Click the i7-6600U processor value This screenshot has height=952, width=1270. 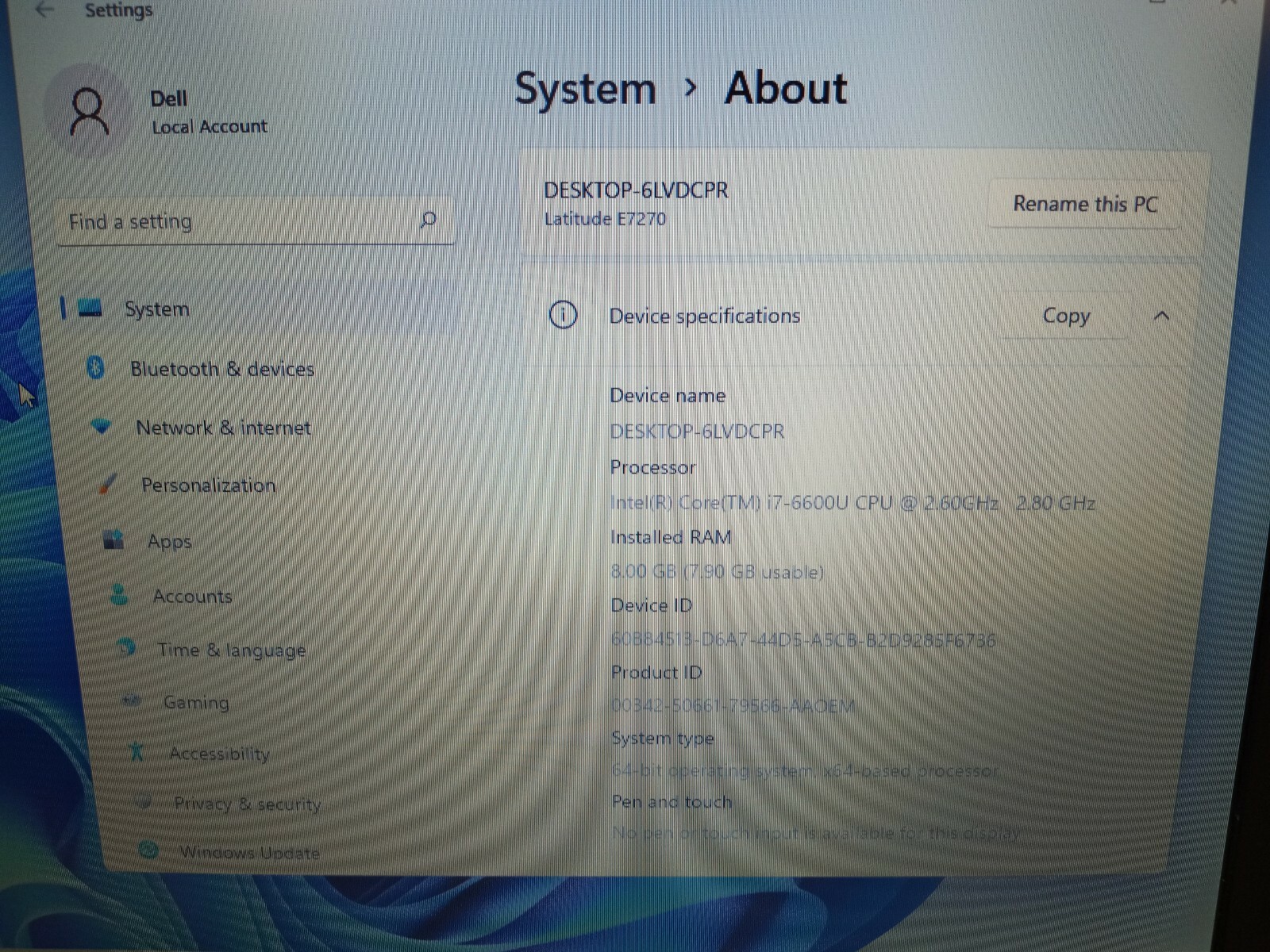click(852, 503)
